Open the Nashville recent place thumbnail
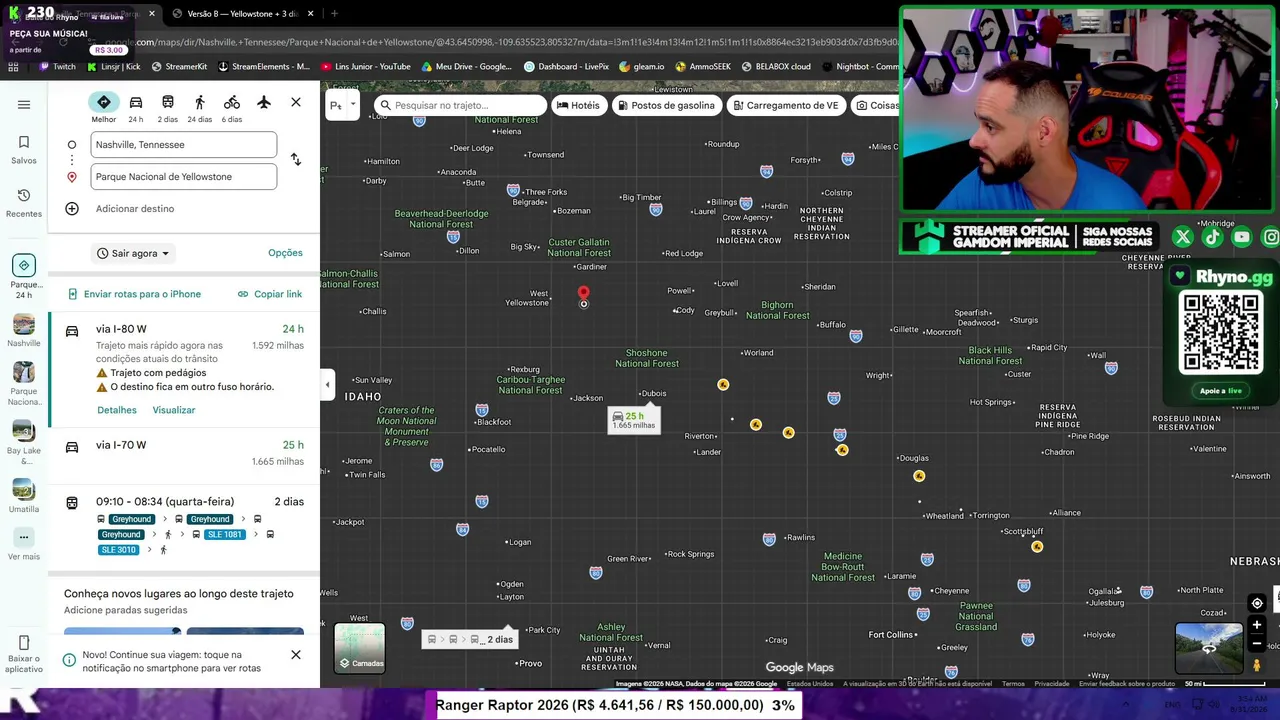Image resolution: width=1280 pixels, height=720 pixels. pos(24,331)
